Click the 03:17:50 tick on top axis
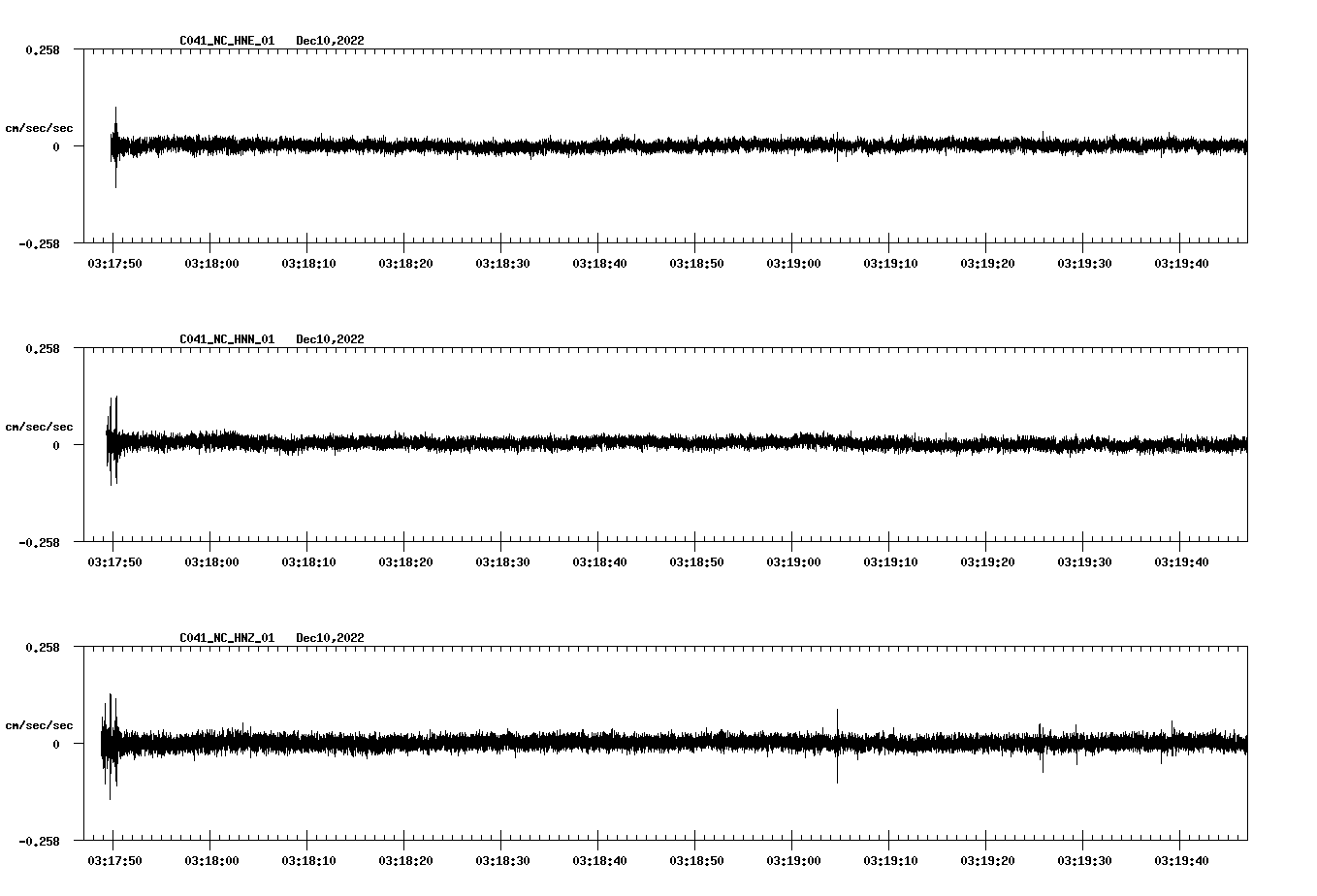1317x896 pixels. pos(113,262)
